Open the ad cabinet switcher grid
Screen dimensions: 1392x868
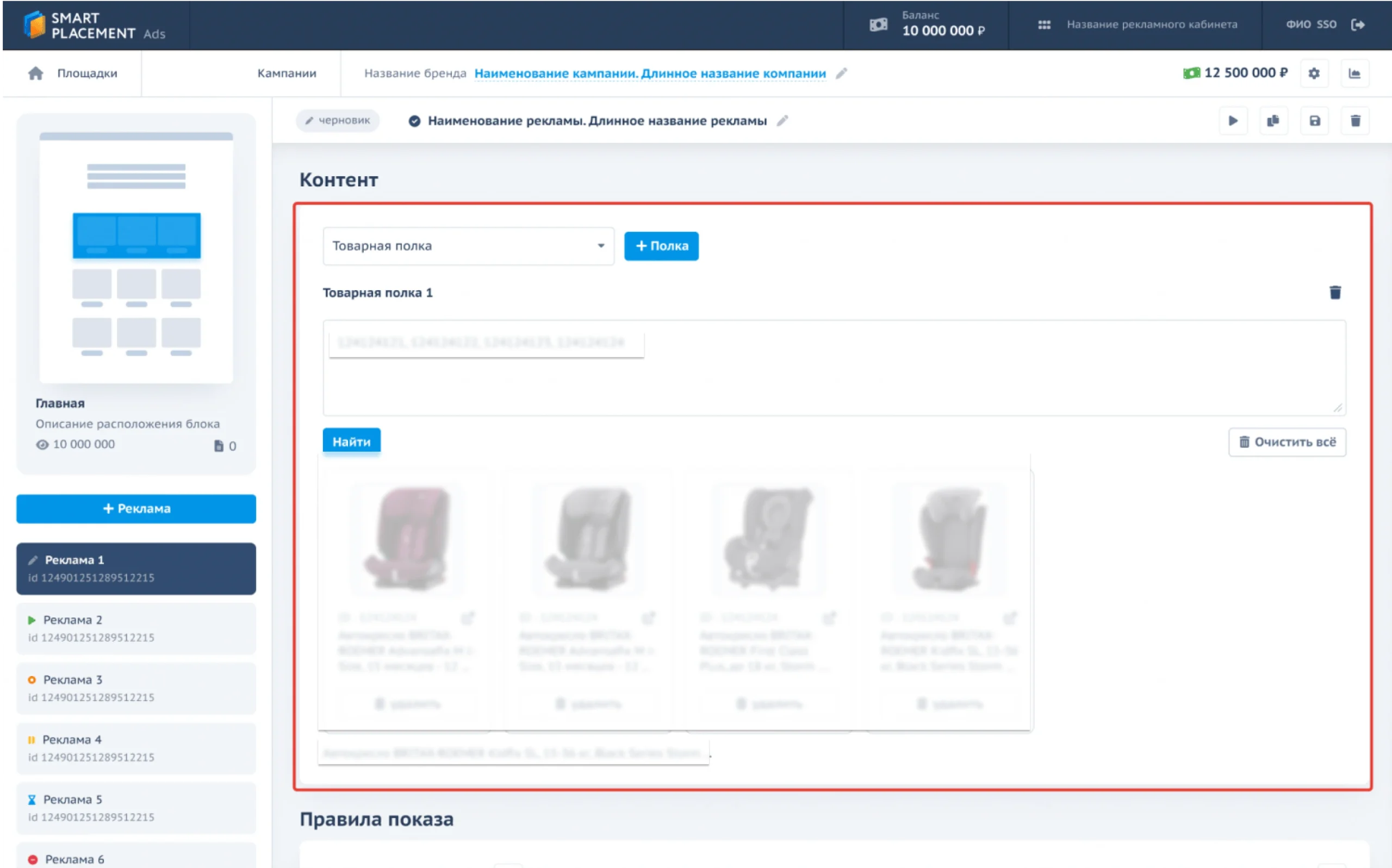coord(1044,24)
